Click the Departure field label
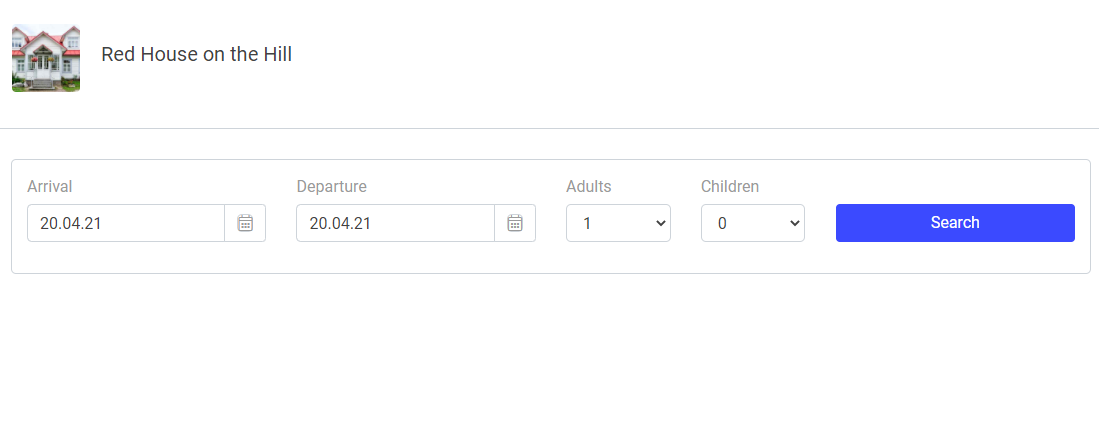The width and height of the screenshot is (1099, 434). pyautogui.click(x=332, y=187)
